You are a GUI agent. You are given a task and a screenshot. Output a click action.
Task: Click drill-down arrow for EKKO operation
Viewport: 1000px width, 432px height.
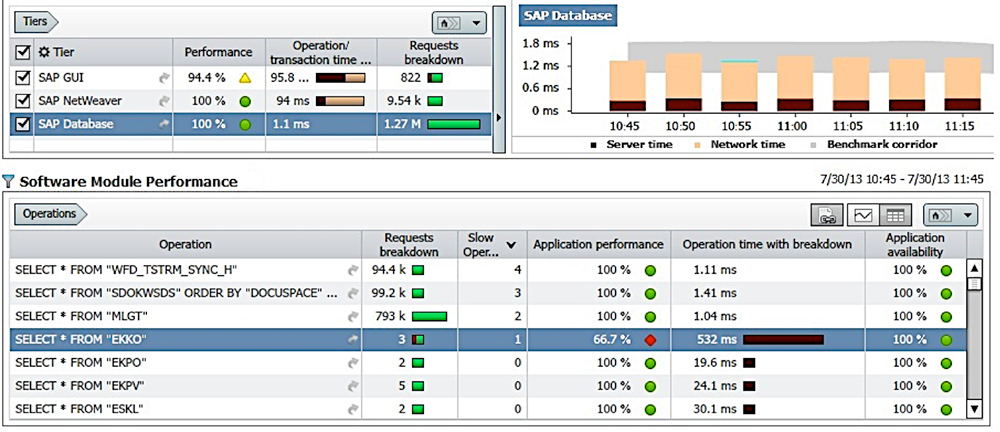tap(351, 339)
